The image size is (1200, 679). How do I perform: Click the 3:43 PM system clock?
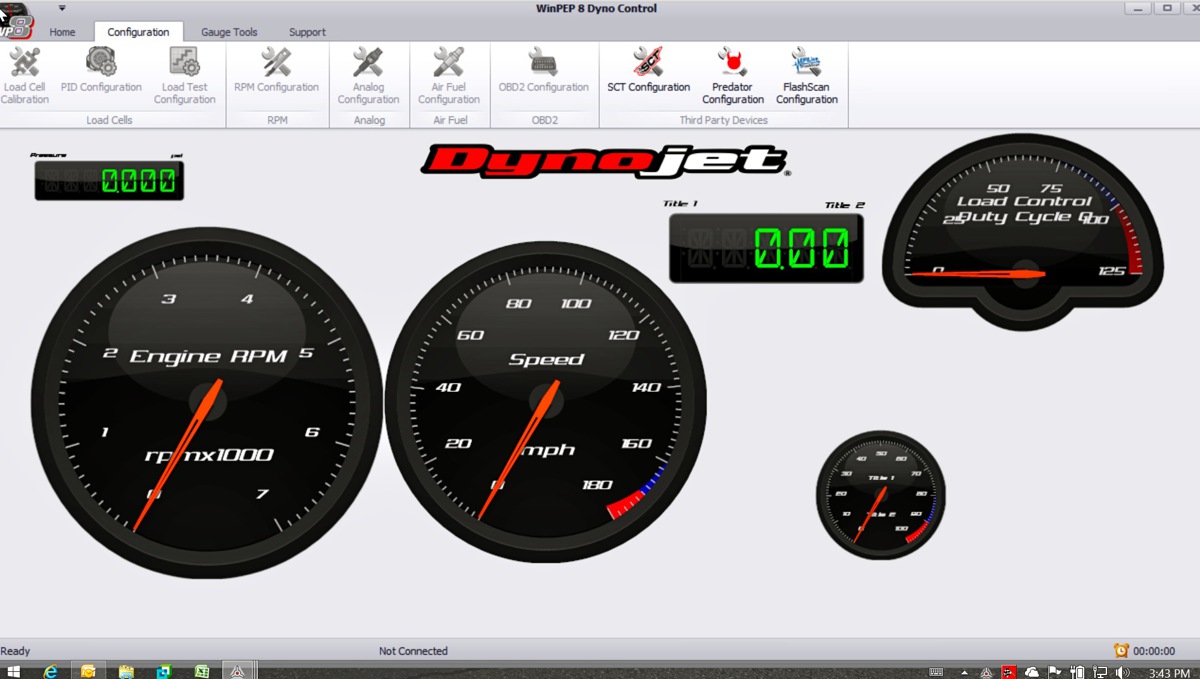pyautogui.click(x=1169, y=673)
